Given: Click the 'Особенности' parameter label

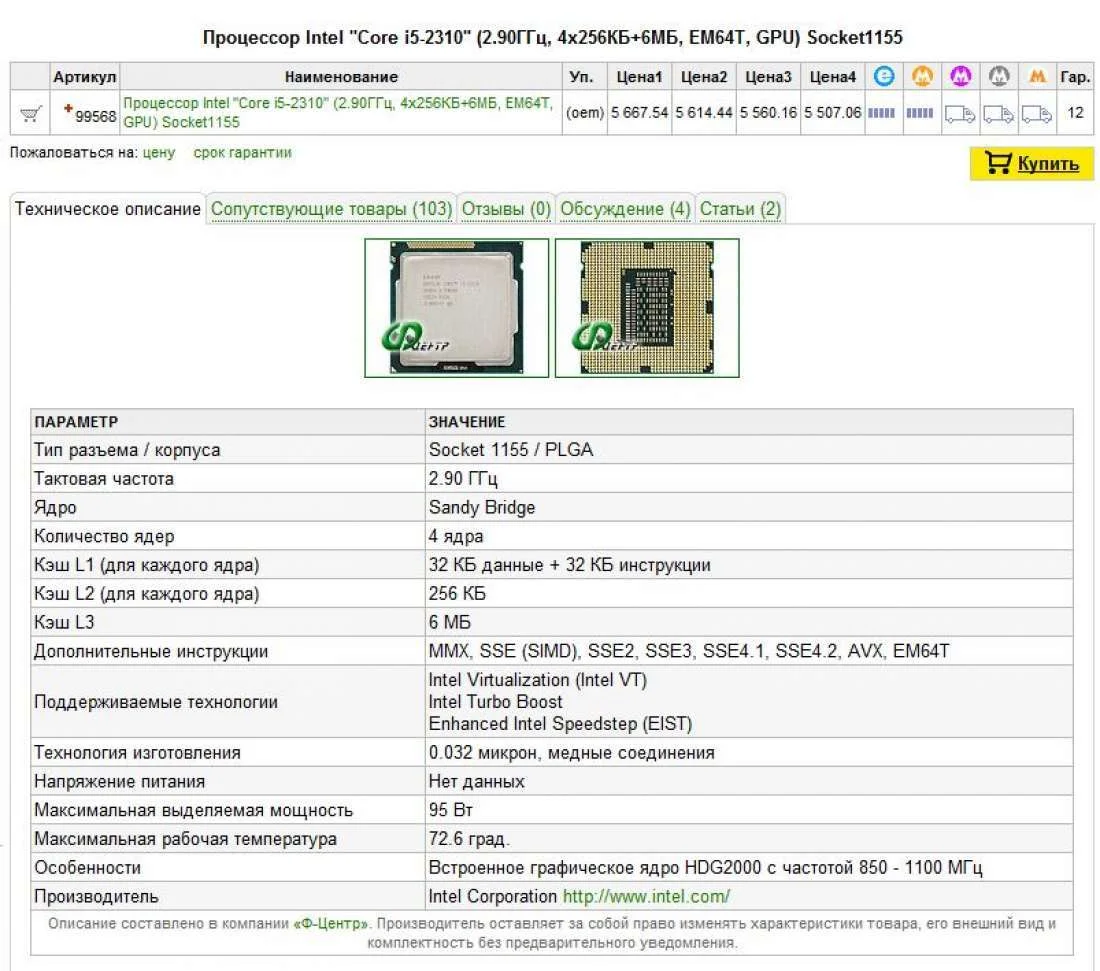Looking at the screenshot, I should pyautogui.click(x=87, y=868).
